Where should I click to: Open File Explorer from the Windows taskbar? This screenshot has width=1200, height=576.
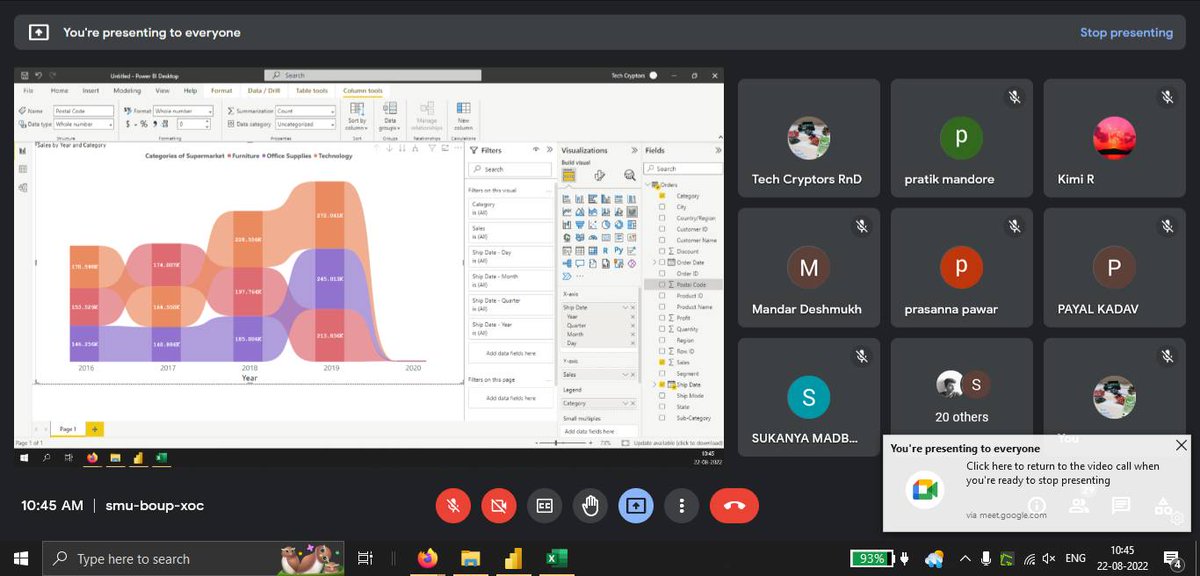[471, 558]
